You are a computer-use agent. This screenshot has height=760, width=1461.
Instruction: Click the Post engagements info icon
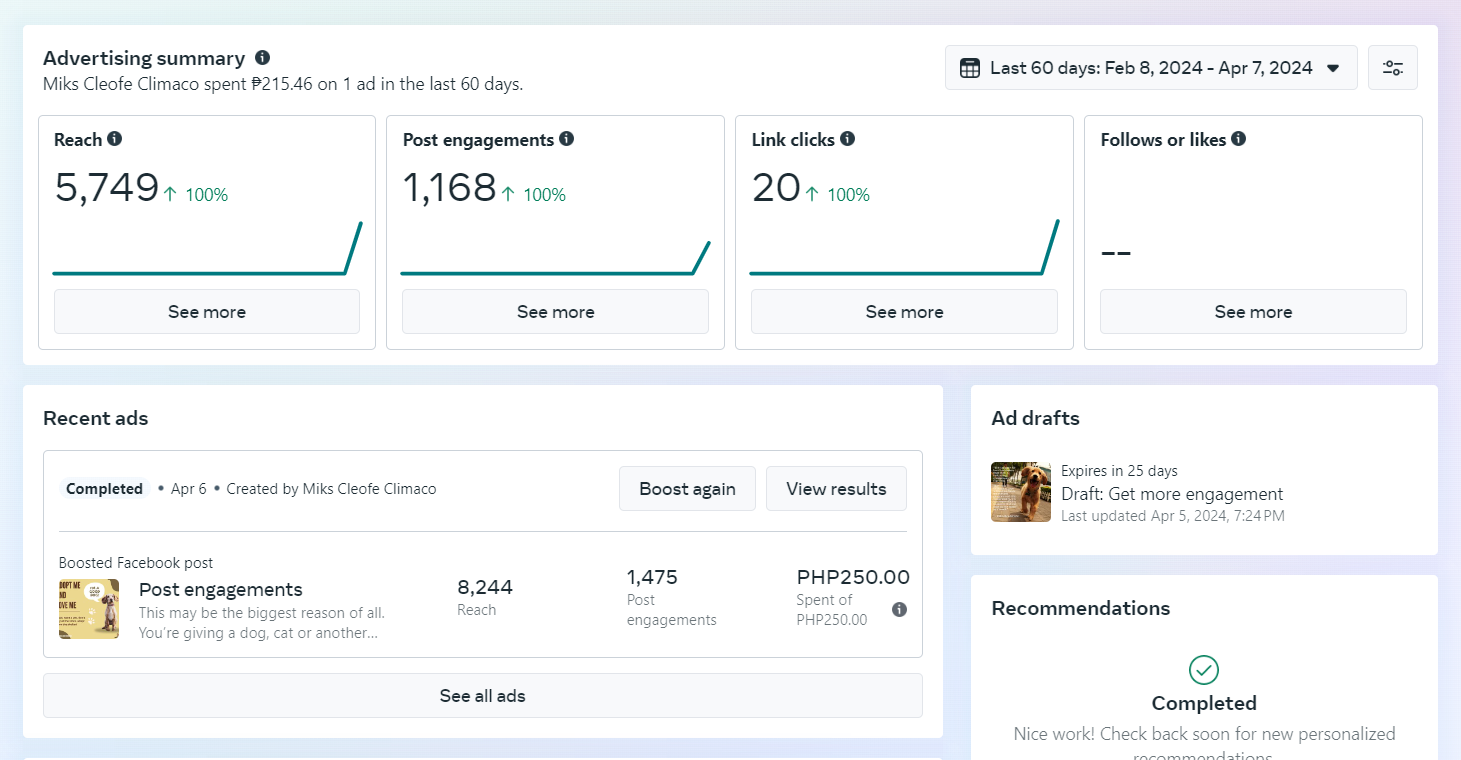pyautogui.click(x=567, y=139)
